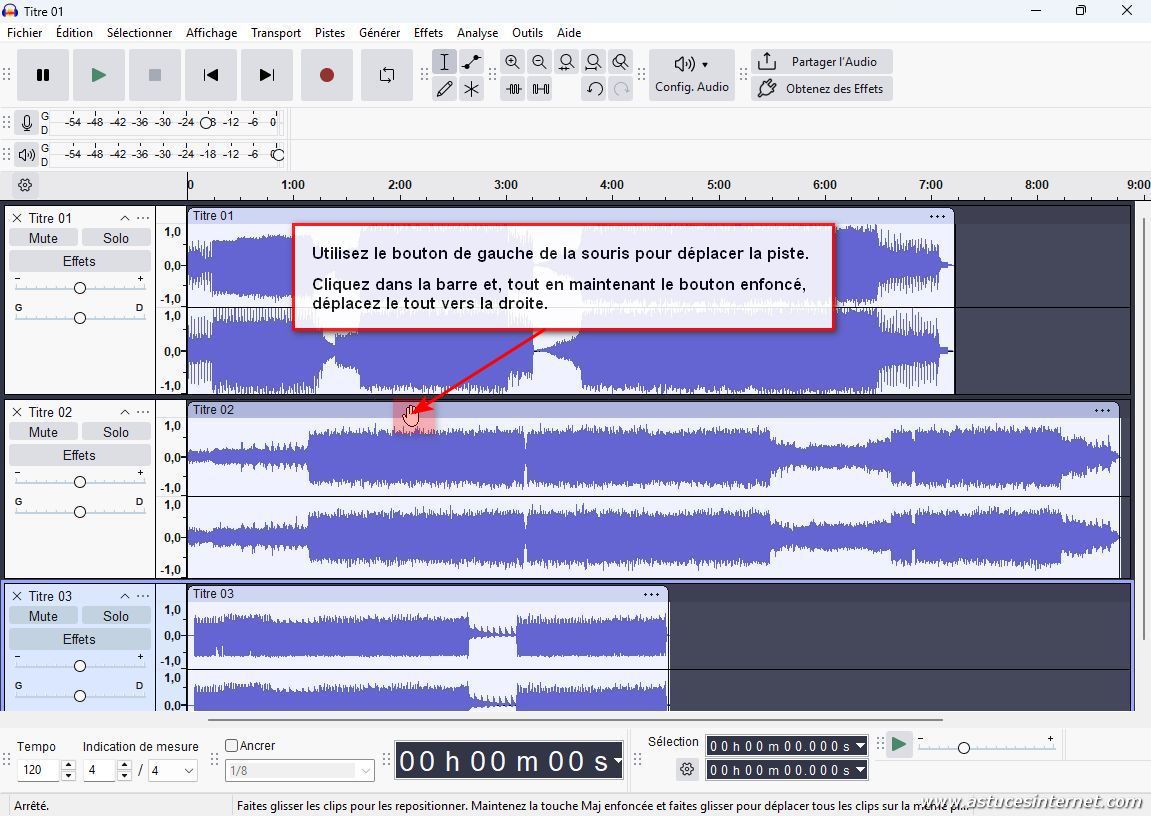1151x816 pixels.
Task: Click the Zoom In magnifier
Action: [512, 62]
